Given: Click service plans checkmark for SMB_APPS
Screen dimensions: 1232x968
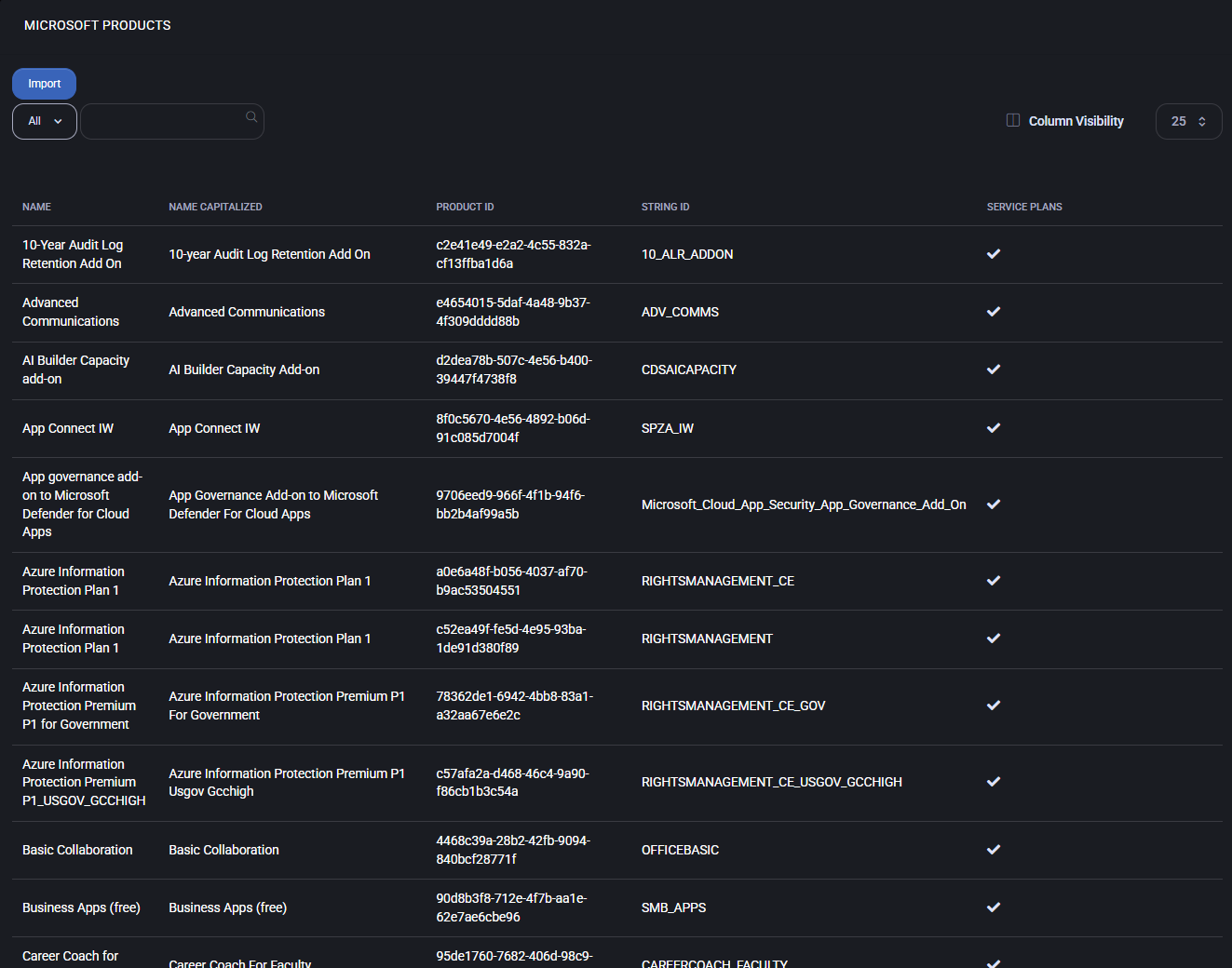Looking at the screenshot, I should pos(994,907).
